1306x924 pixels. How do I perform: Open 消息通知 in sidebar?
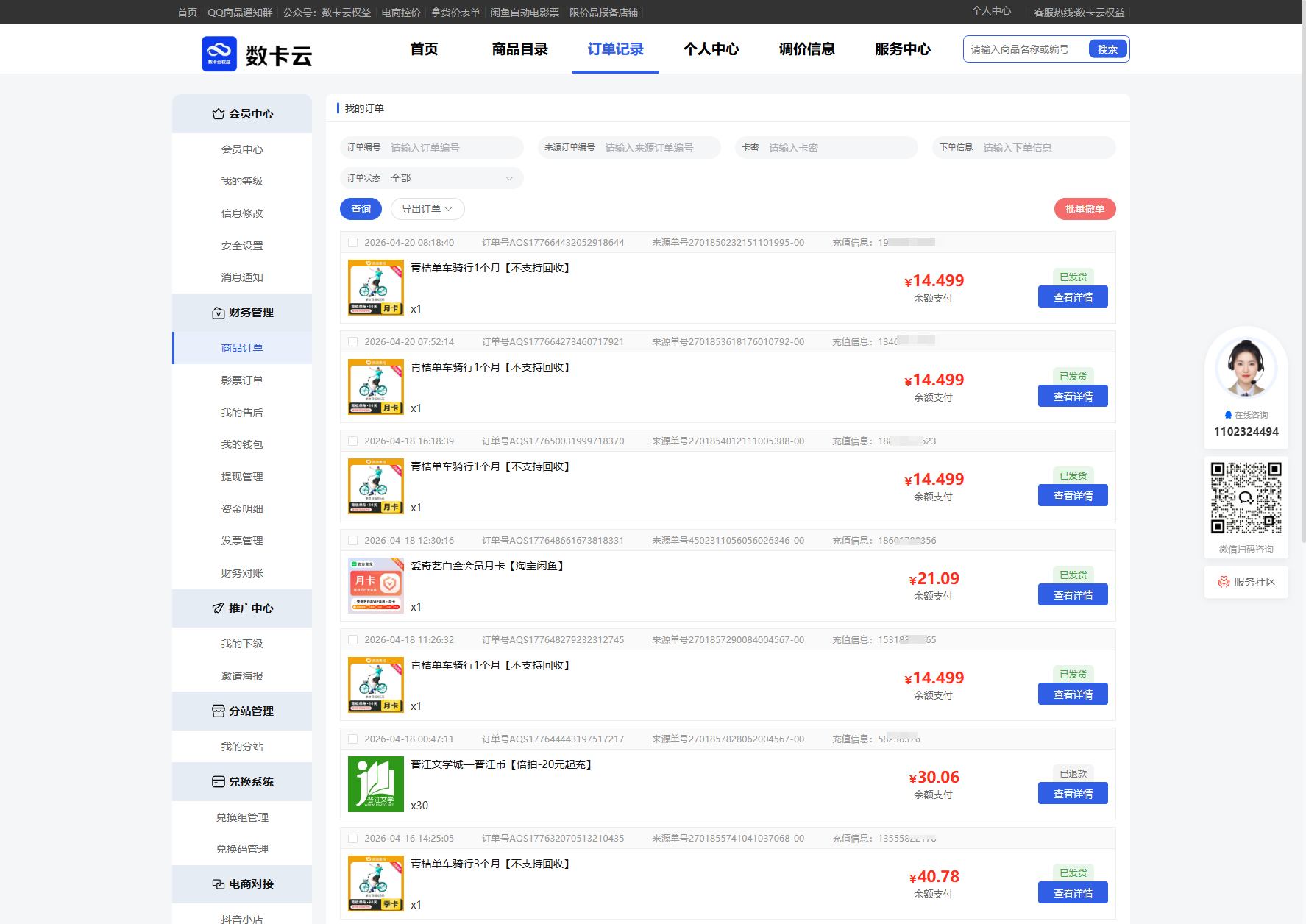coord(242,277)
